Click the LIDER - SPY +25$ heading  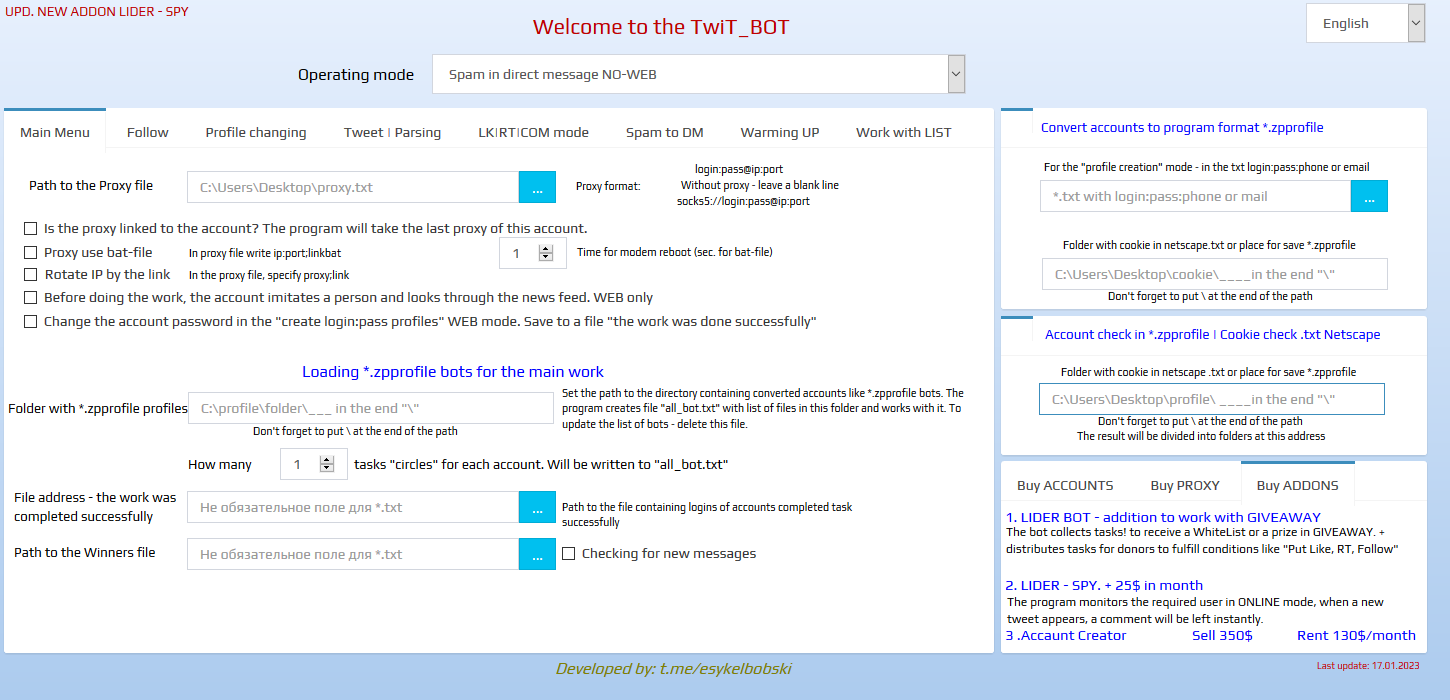1104,585
